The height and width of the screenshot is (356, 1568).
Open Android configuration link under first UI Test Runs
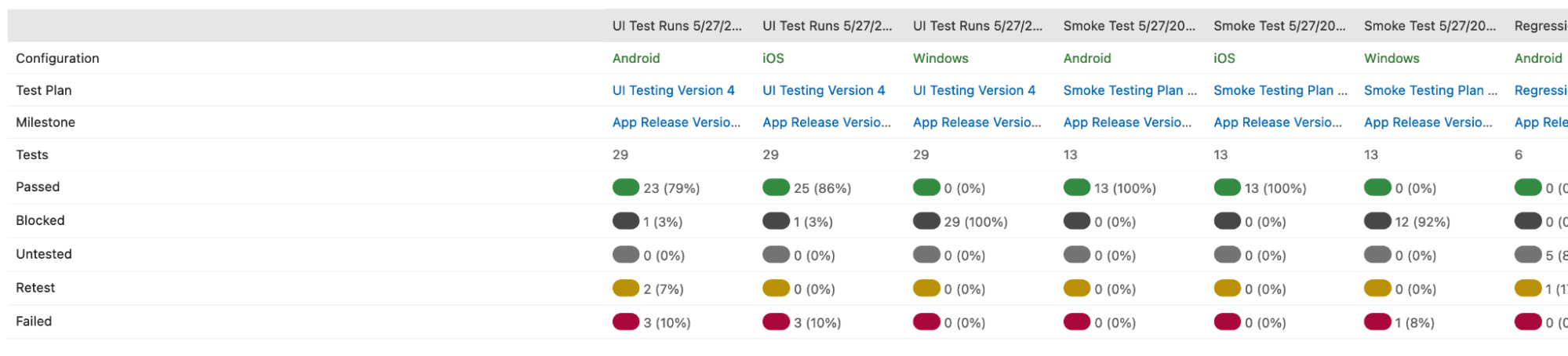point(635,58)
